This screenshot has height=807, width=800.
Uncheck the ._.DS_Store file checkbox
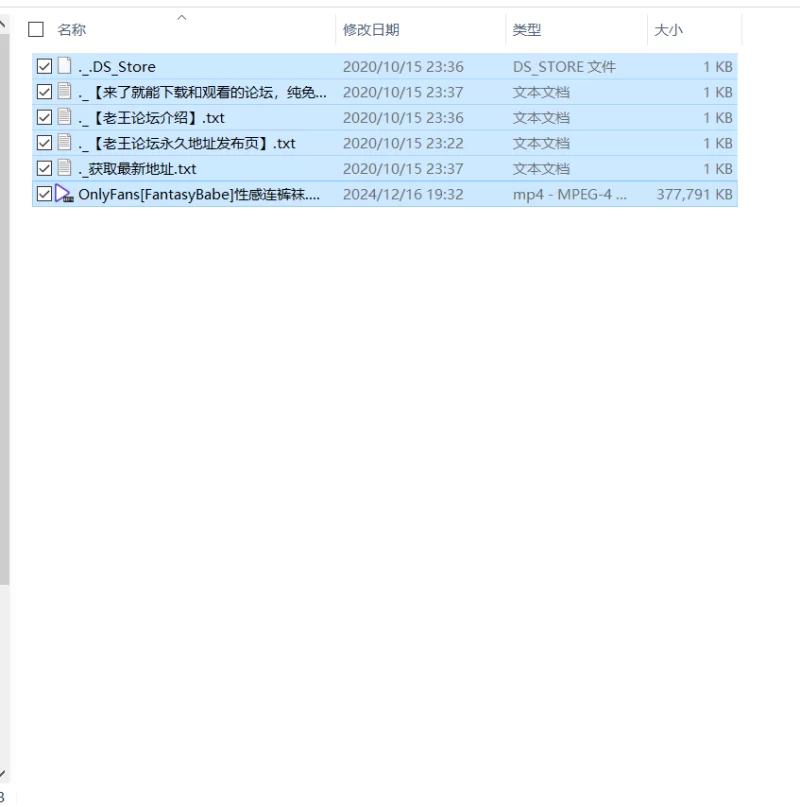coord(44,66)
